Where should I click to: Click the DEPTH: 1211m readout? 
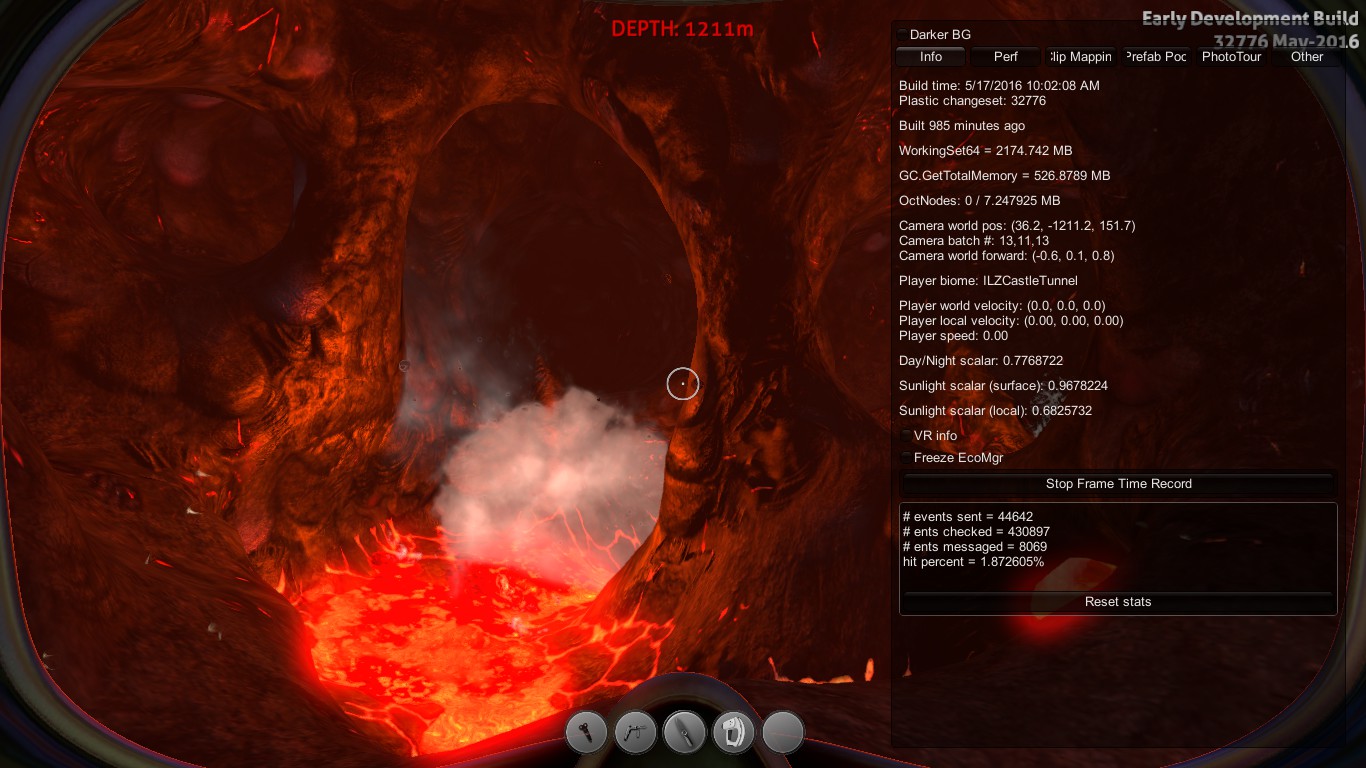(x=683, y=29)
